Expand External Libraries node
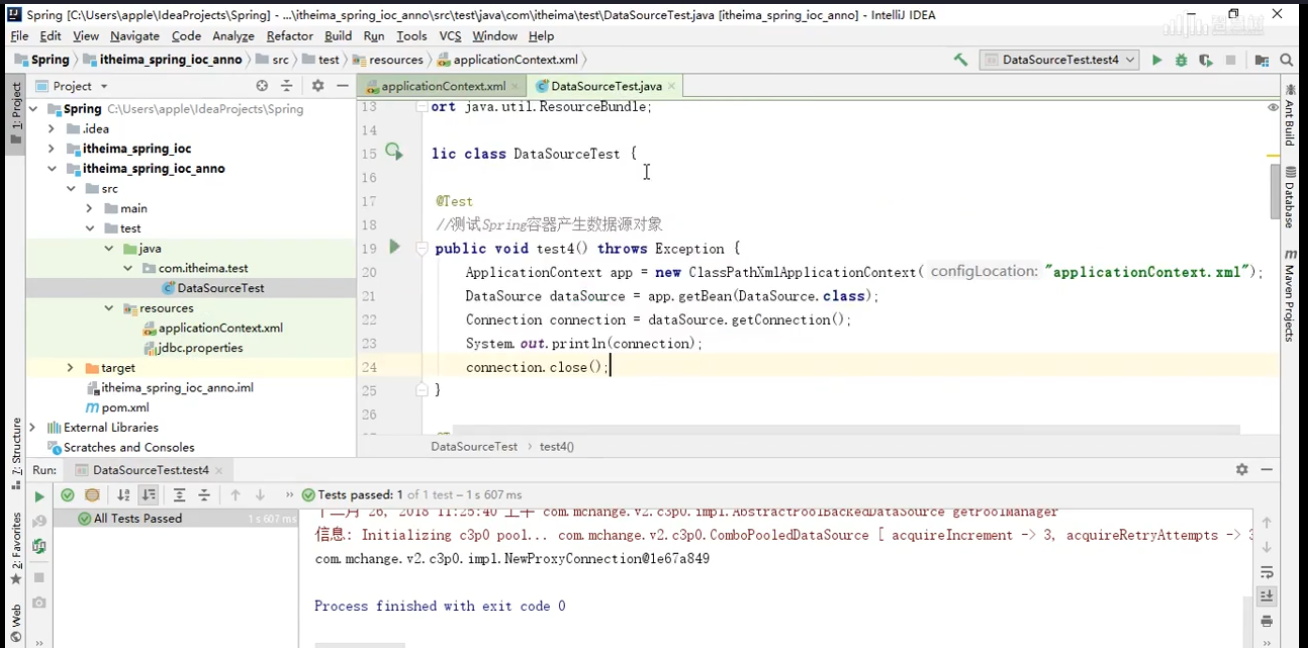The height and width of the screenshot is (648, 1308). tap(32, 428)
